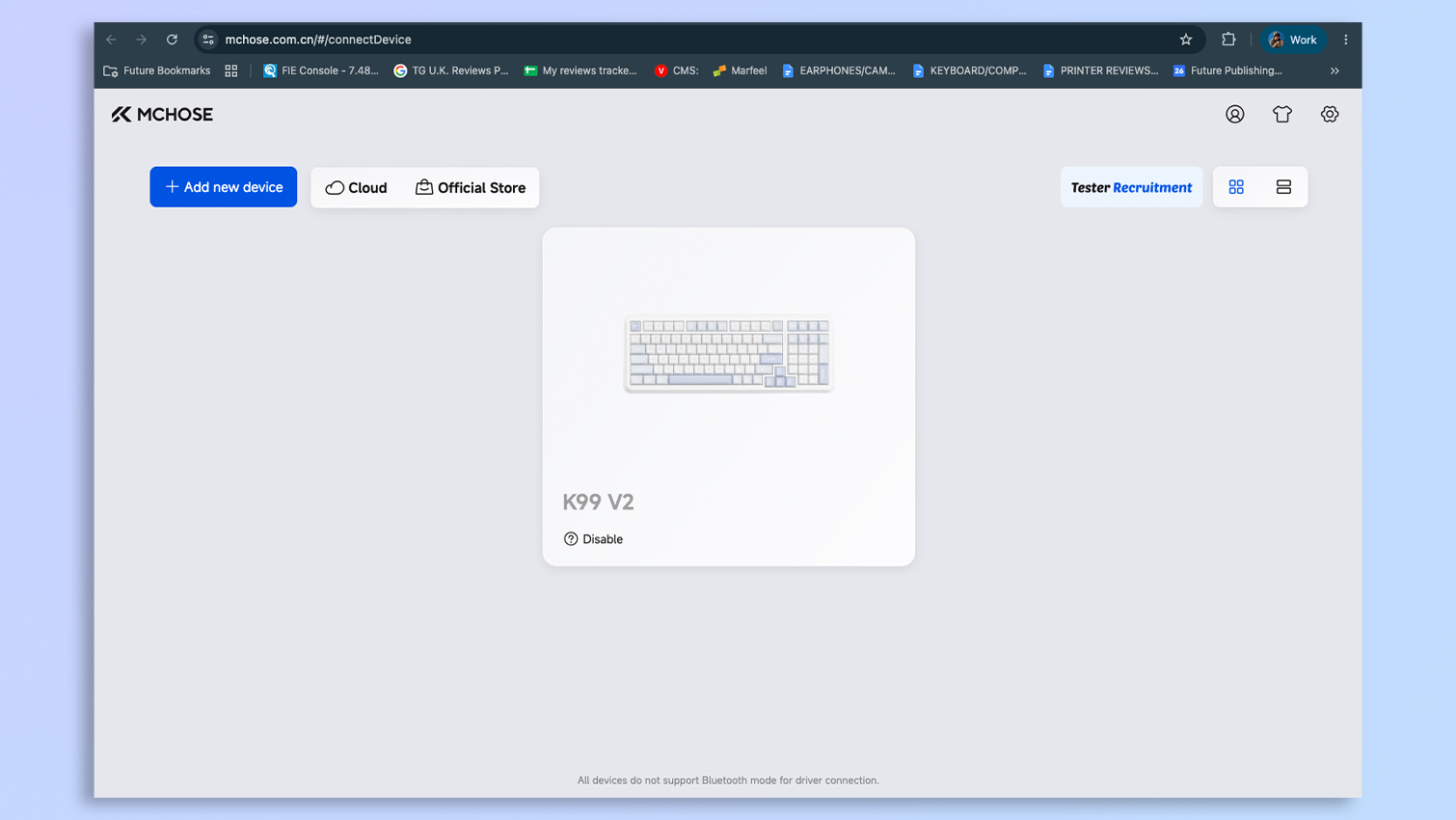The image size is (1456, 820).
Task: Open site information icon in address bar
Action: click(208, 40)
